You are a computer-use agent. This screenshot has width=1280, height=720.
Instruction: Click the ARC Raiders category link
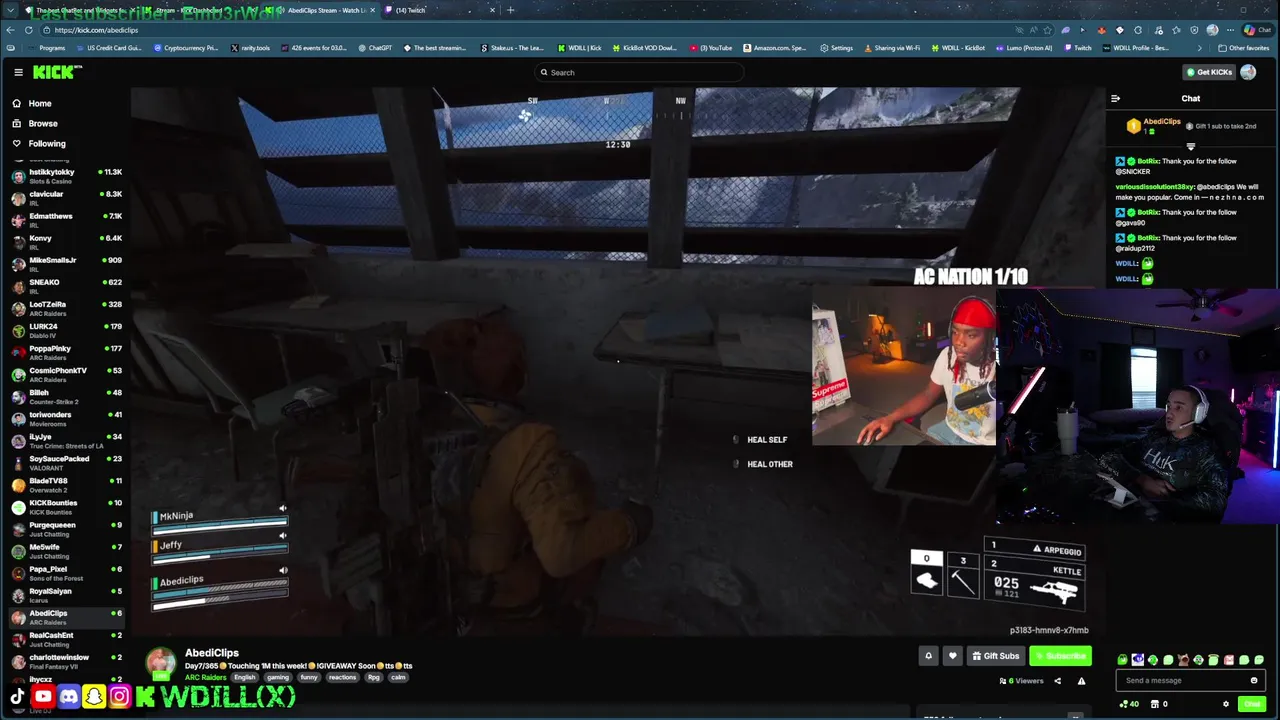pyautogui.click(x=205, y=677)
